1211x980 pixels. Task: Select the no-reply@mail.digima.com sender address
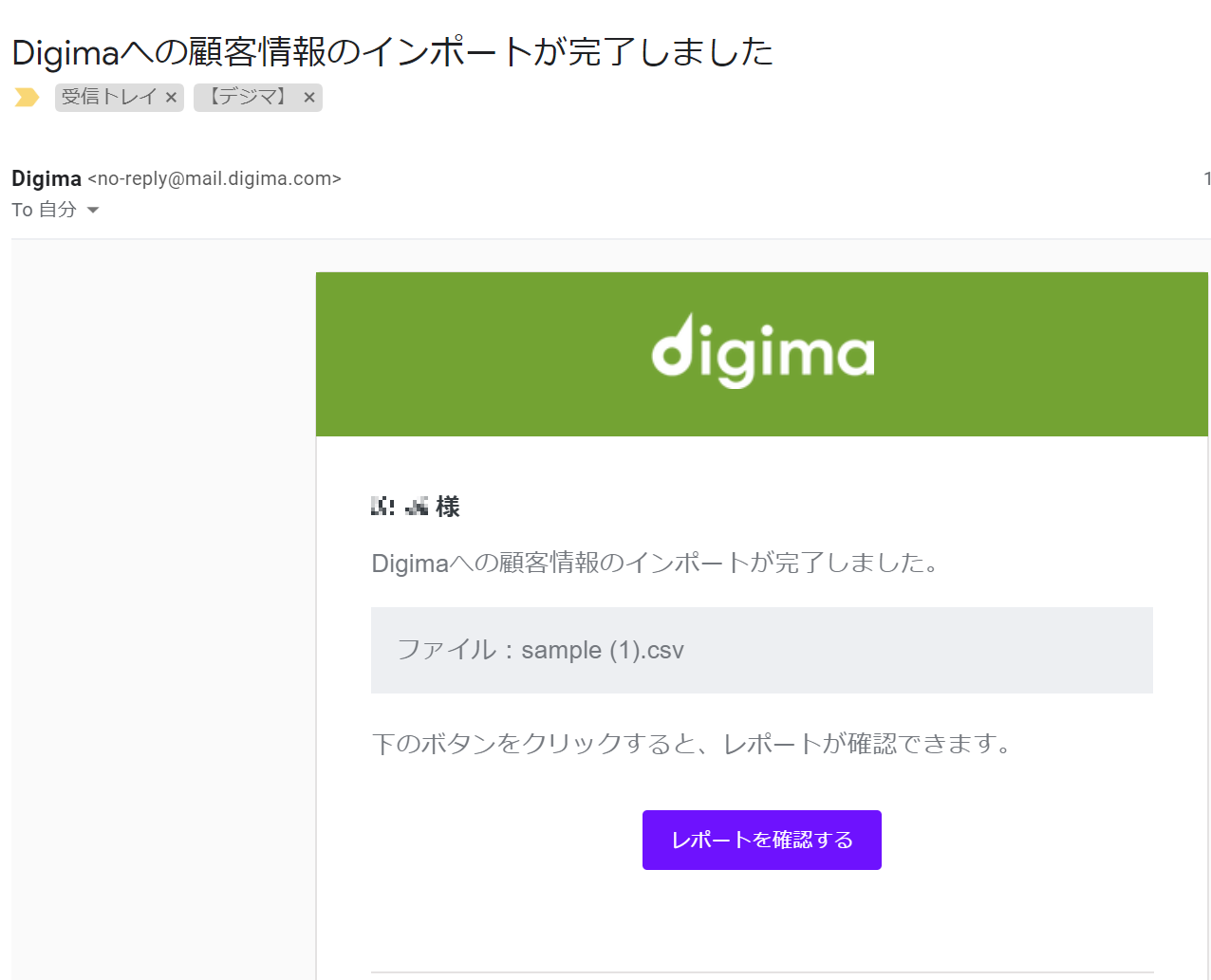coord(214,178)
